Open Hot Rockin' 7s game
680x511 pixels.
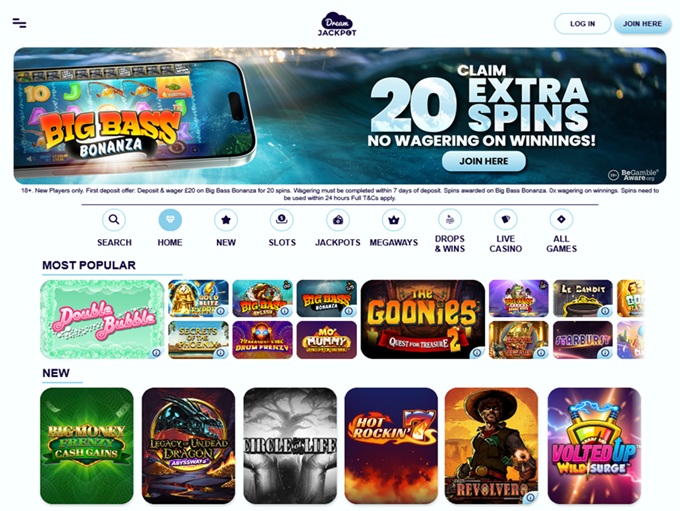click(391, 445)
